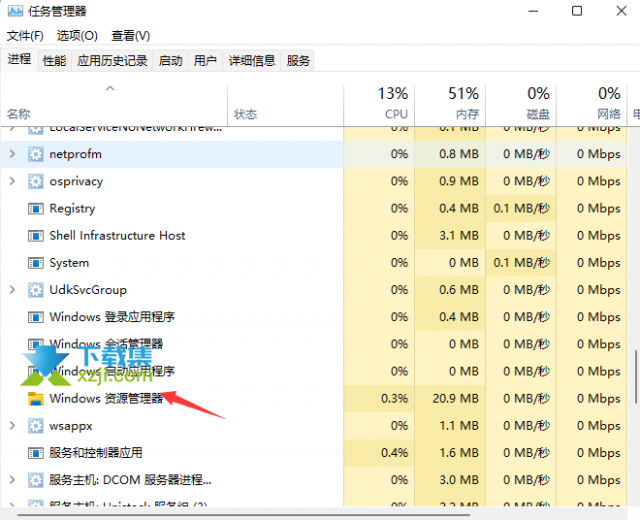Image resolution: width=640 pixels, height=520 pixels.
Task: Open the 文件(F) menu
Action: pos(25,36)
